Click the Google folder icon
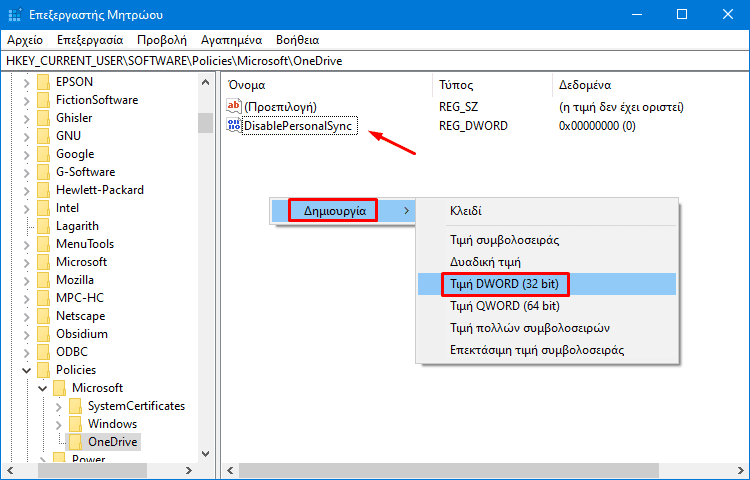This screenshot has height=480, width=750. pos(44,154)
